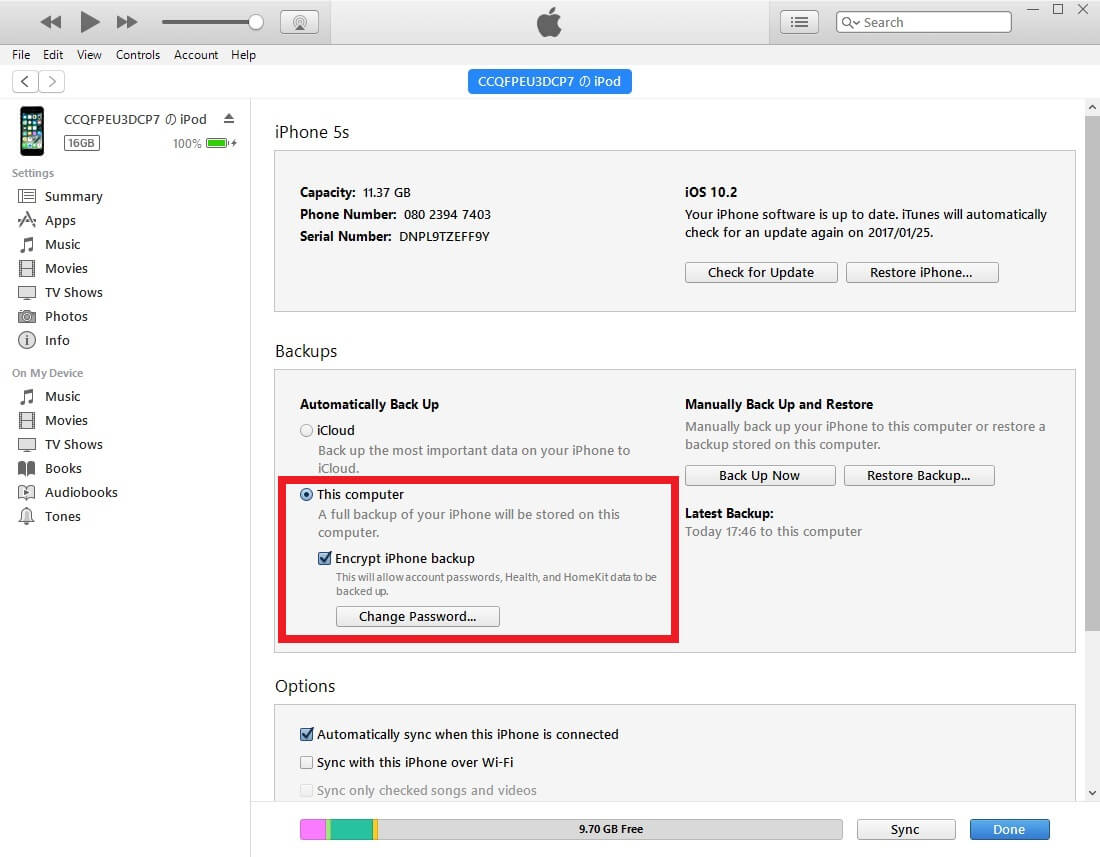Adjust the volume slider knob
Viewport: 1100px width, 857px height.
pyautogui.click(x=256, y=22)
